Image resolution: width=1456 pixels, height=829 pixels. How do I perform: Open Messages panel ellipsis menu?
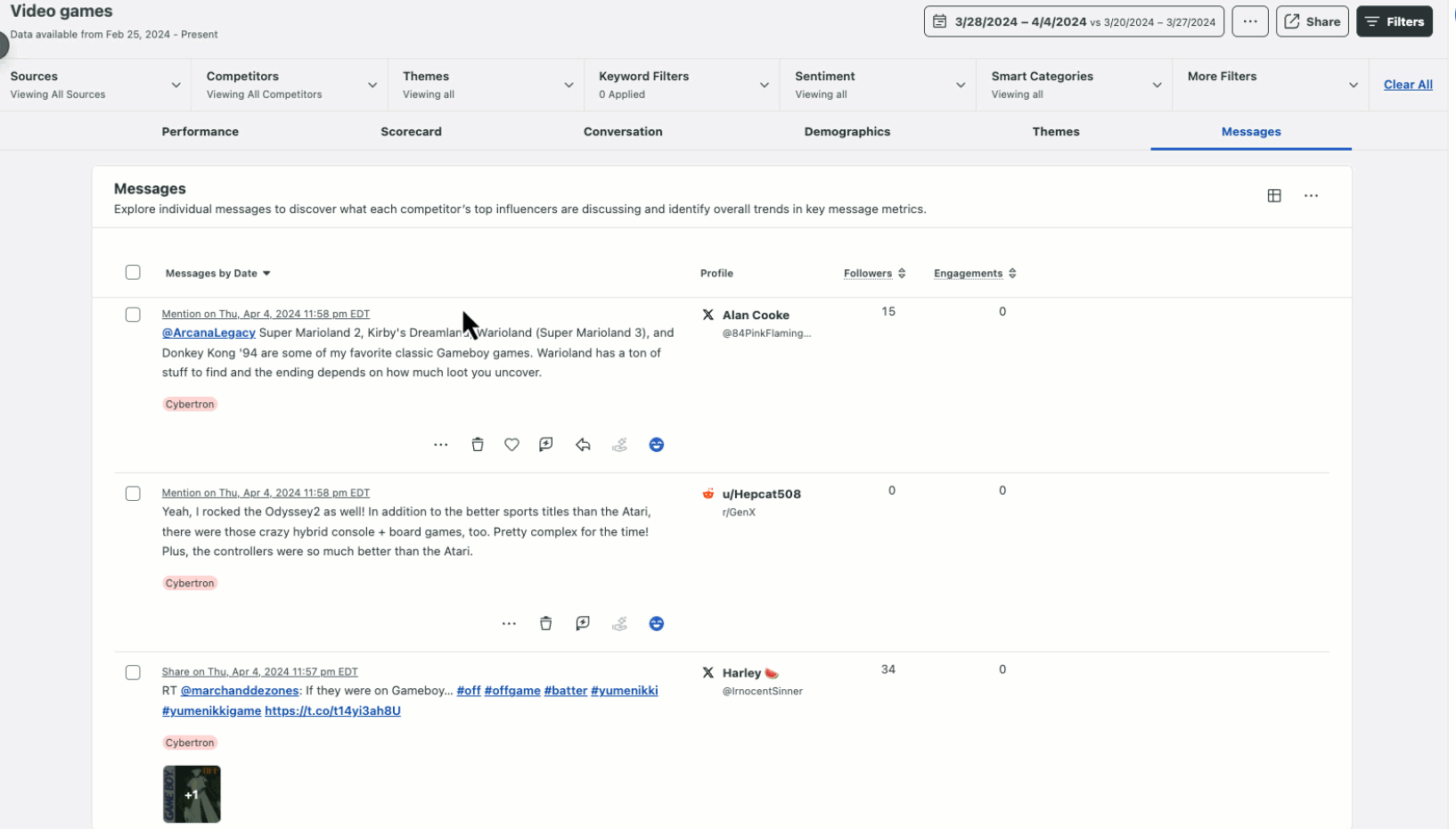coord(1311,196)
